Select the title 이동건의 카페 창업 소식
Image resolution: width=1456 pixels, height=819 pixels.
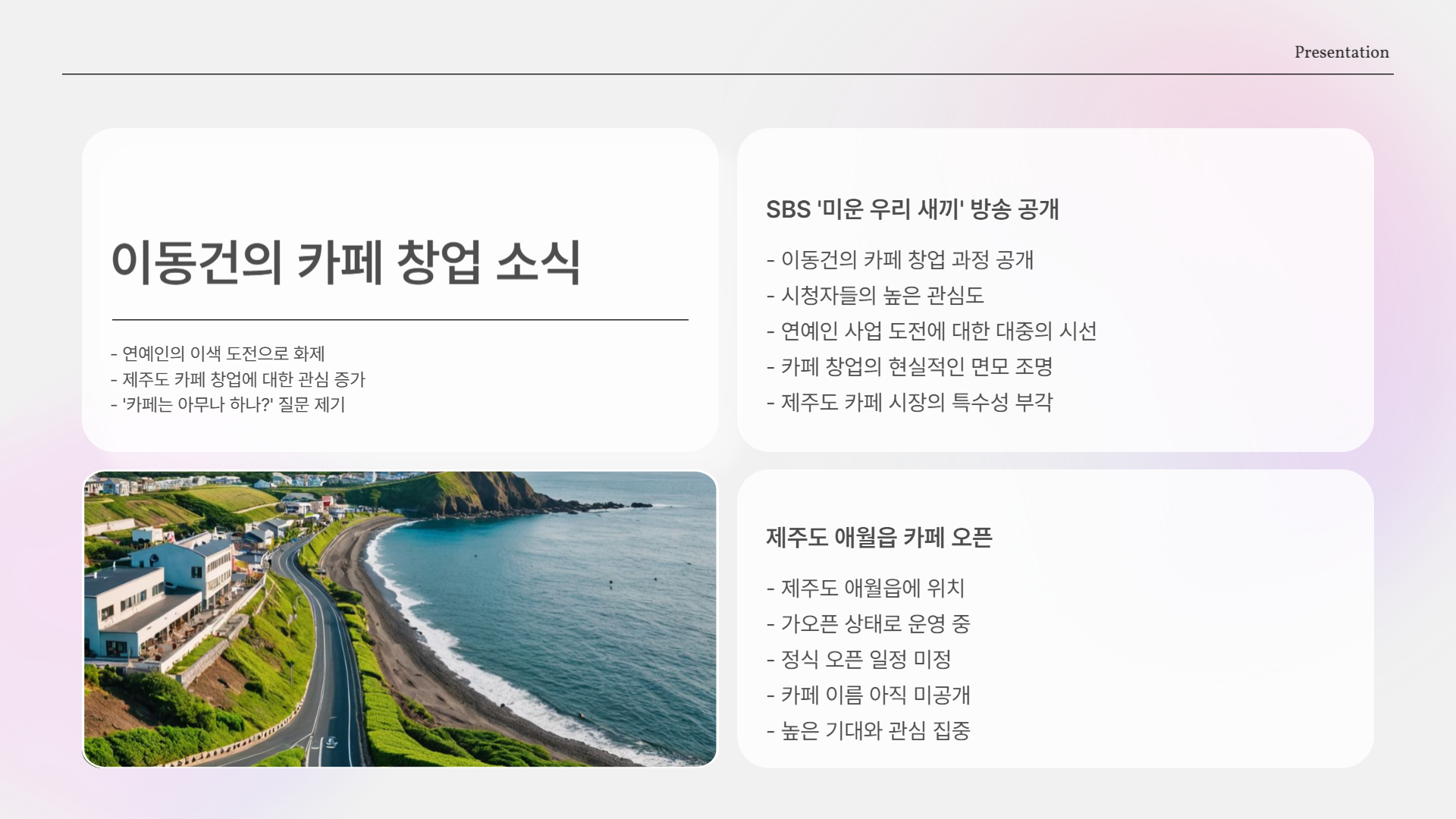[x=346, y=262]
